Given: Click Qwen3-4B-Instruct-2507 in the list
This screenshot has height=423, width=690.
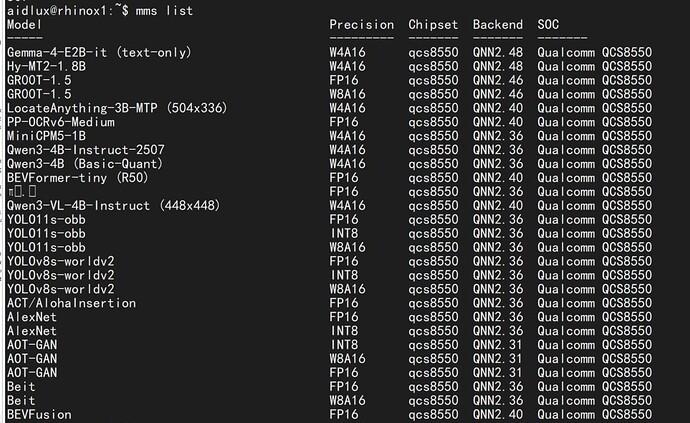Looking at the screenshot, I should click(86, 150).
